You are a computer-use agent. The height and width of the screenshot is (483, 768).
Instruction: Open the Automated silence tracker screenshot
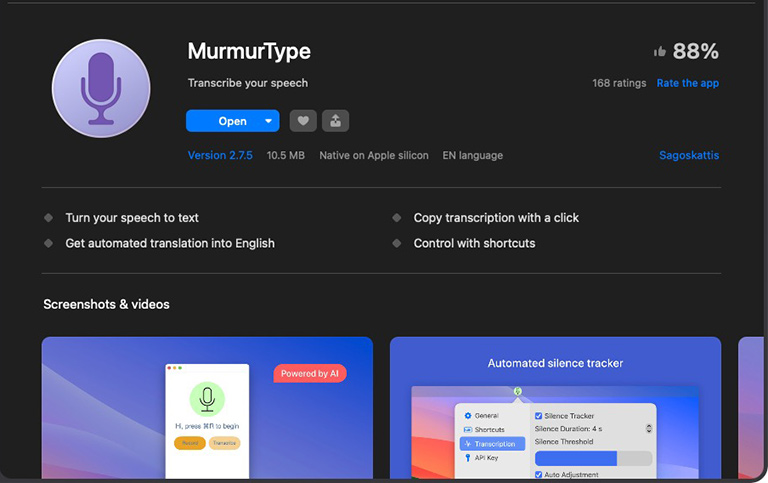coord(555,408)
